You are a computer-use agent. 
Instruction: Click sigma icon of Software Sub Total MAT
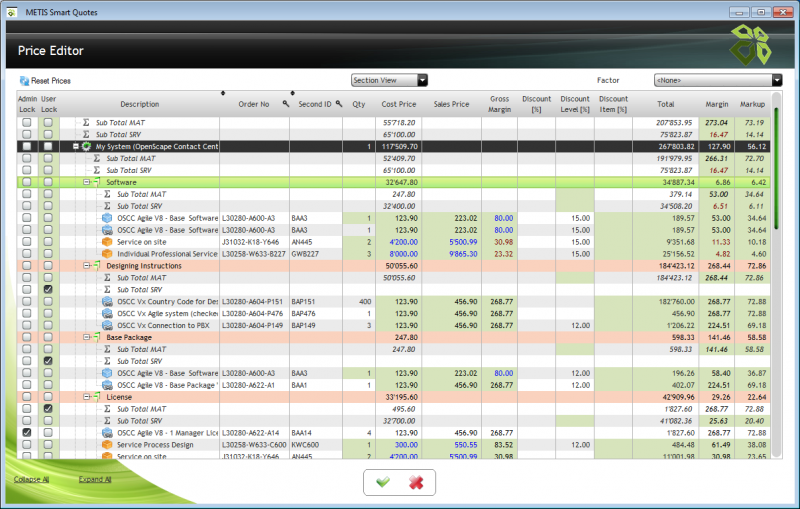point(107,194)
